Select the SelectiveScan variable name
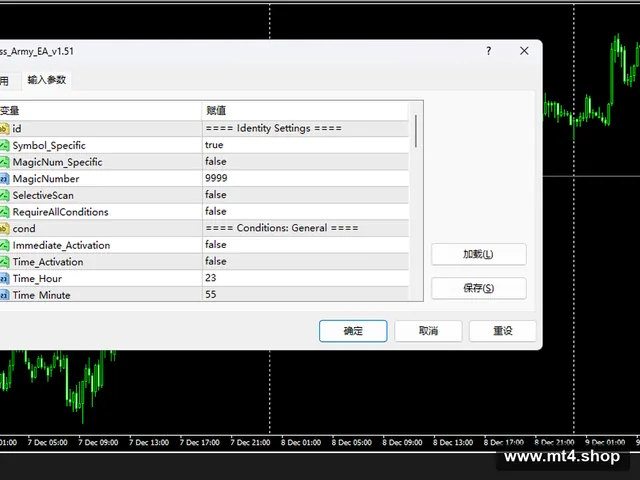Image resolution: width=640 pixels, height=480 pixels. click(x=43, y=196)
